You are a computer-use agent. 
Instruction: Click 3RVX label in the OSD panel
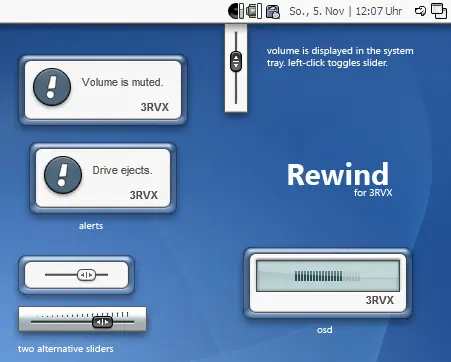point(380,300)
